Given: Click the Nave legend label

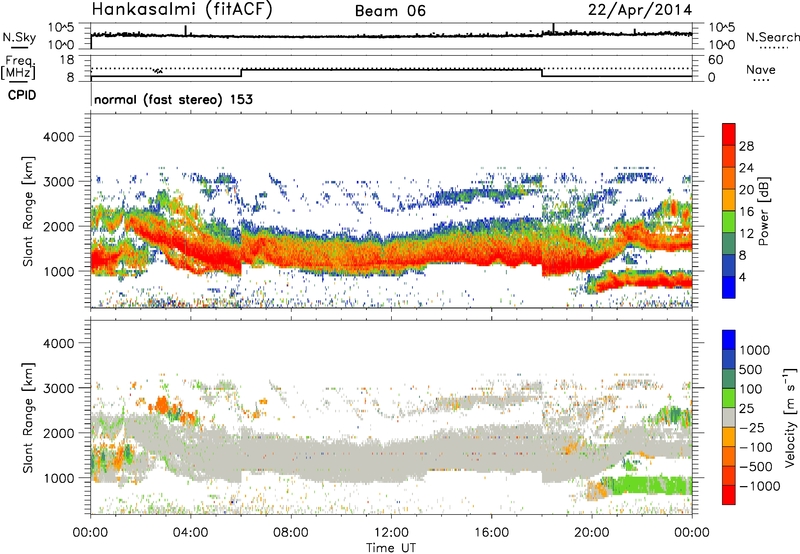Looking at the screenshot, I should (761, 70).
